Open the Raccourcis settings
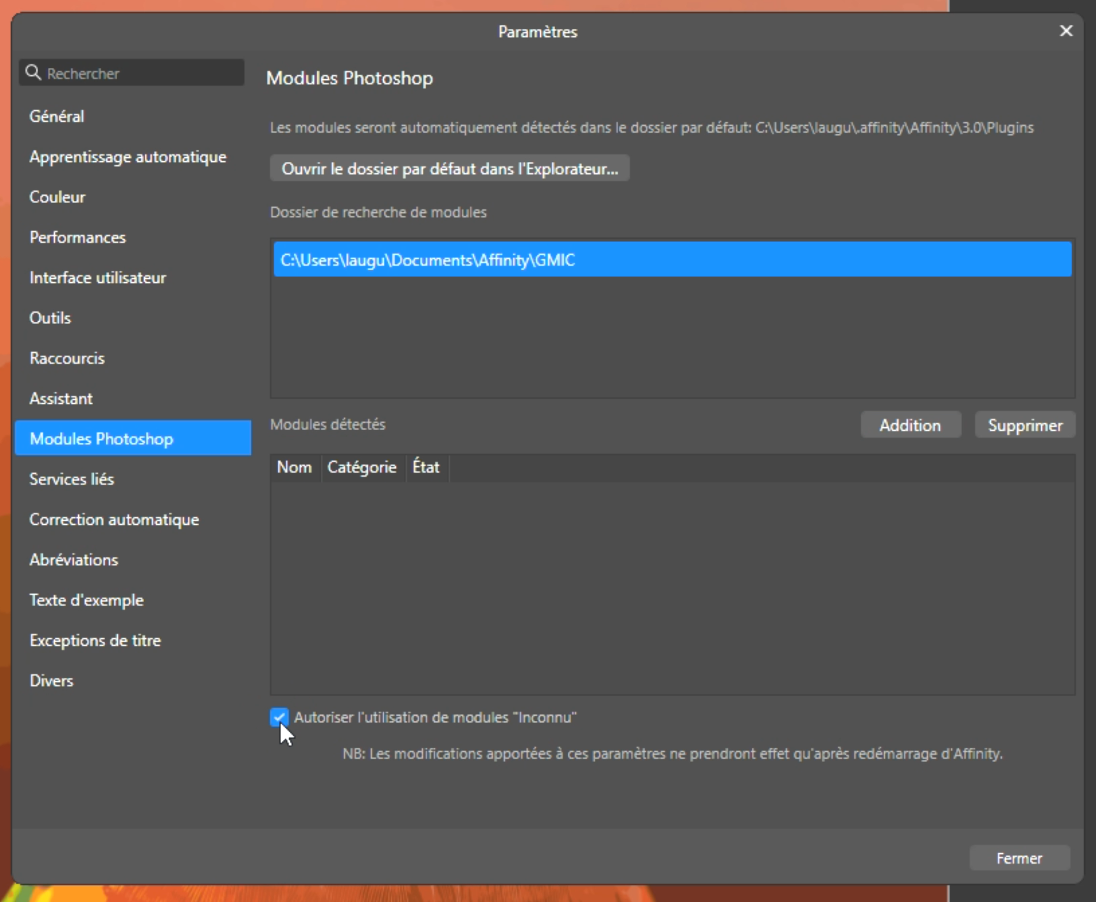The height and width of the screenshot is (902, 1096). click(x=67, y=358)
